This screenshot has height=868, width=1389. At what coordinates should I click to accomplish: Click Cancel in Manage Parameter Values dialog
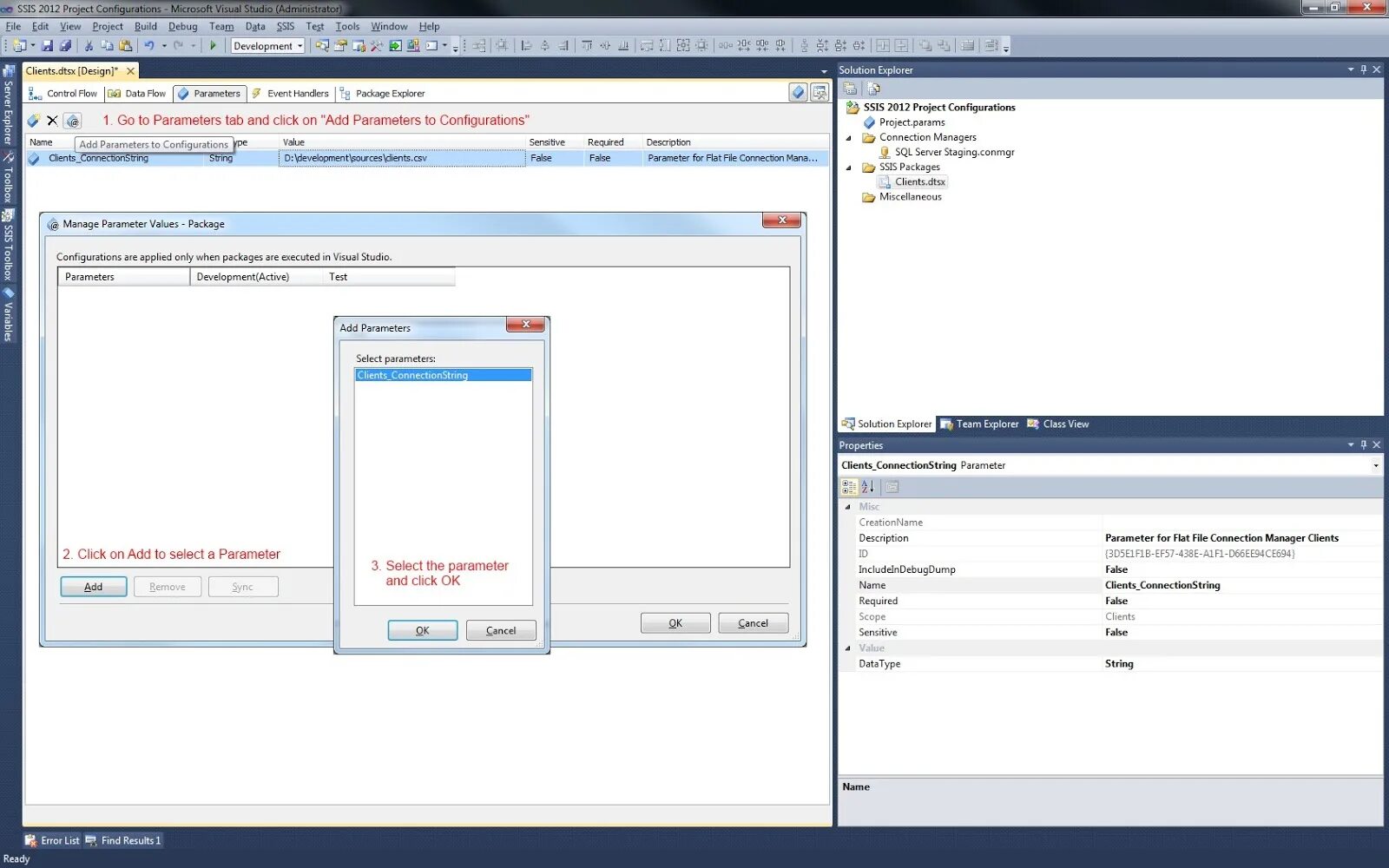754,623
